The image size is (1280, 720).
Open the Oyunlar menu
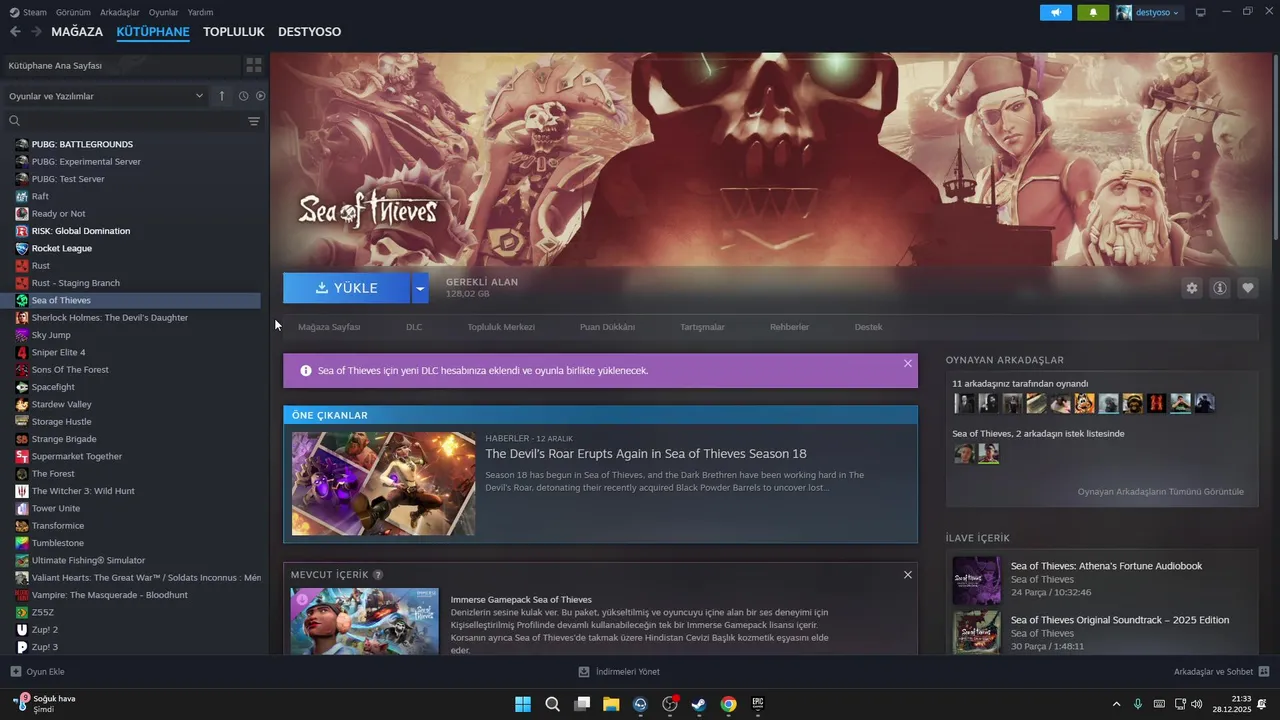click(163, 12)
